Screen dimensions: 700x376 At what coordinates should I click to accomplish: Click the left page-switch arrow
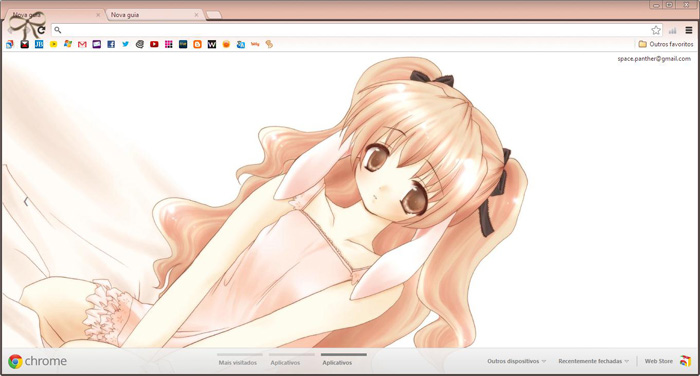click(x=26, y=202)
